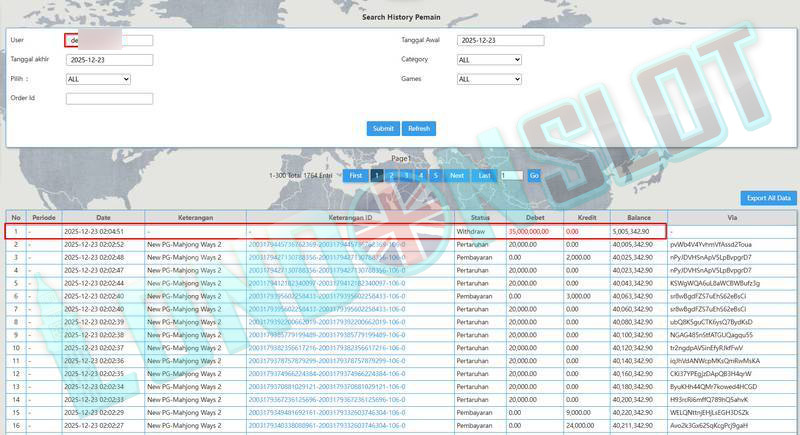Click the Tanggal akhir date field
The image size is (800, 435).
pos(109,60)
